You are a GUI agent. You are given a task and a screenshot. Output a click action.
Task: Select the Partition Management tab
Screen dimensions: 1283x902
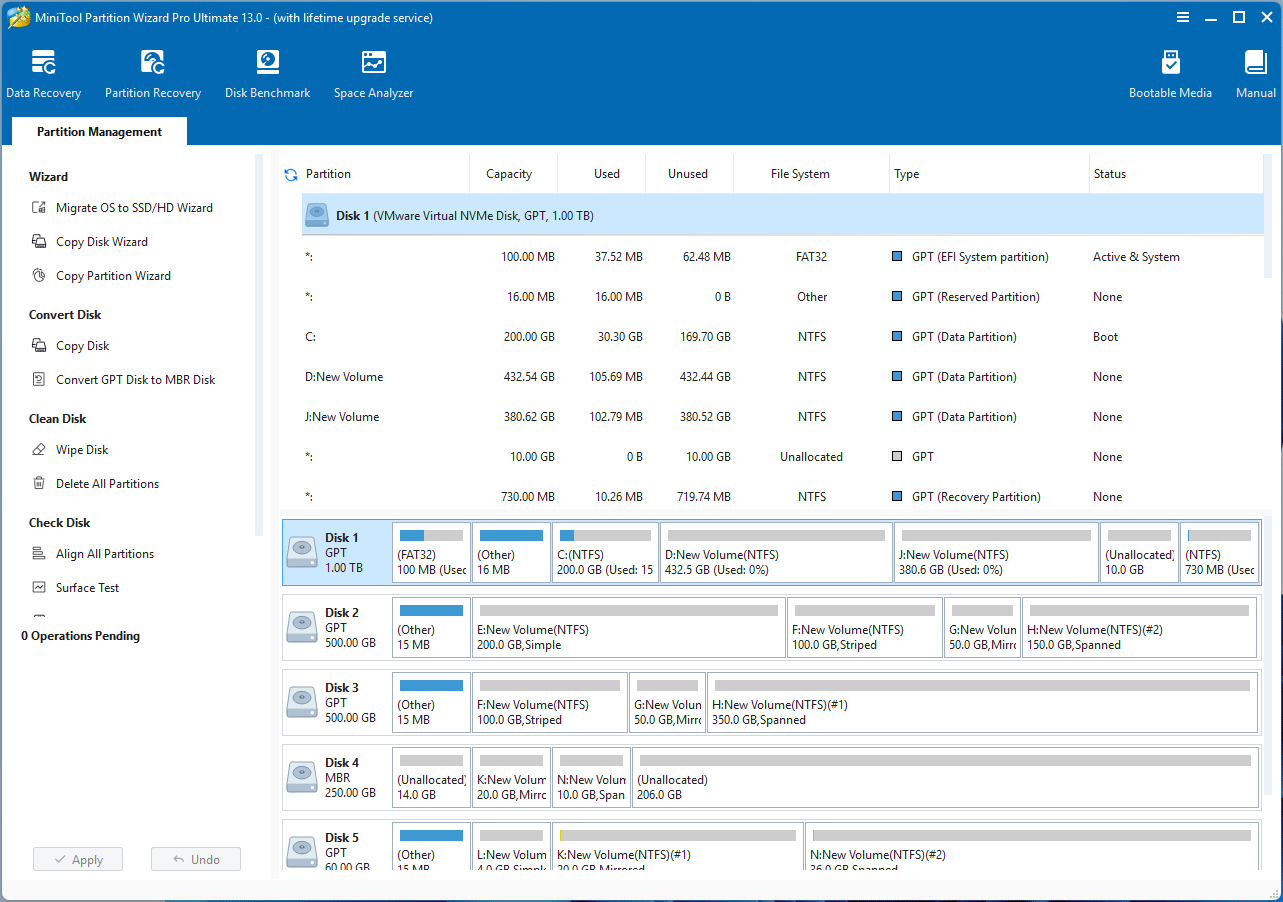99,132
